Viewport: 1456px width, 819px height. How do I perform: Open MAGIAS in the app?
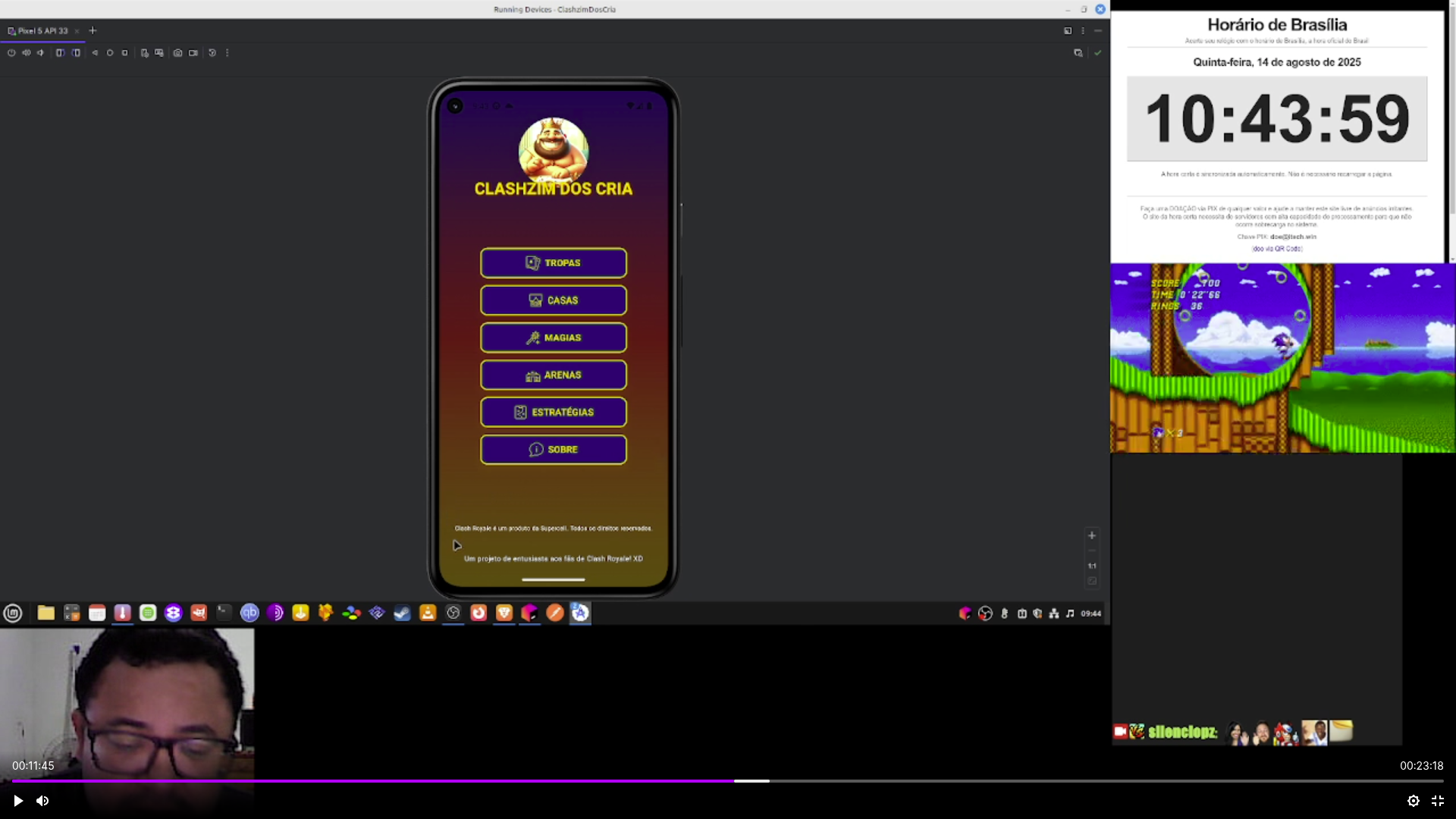pos(554,337)
